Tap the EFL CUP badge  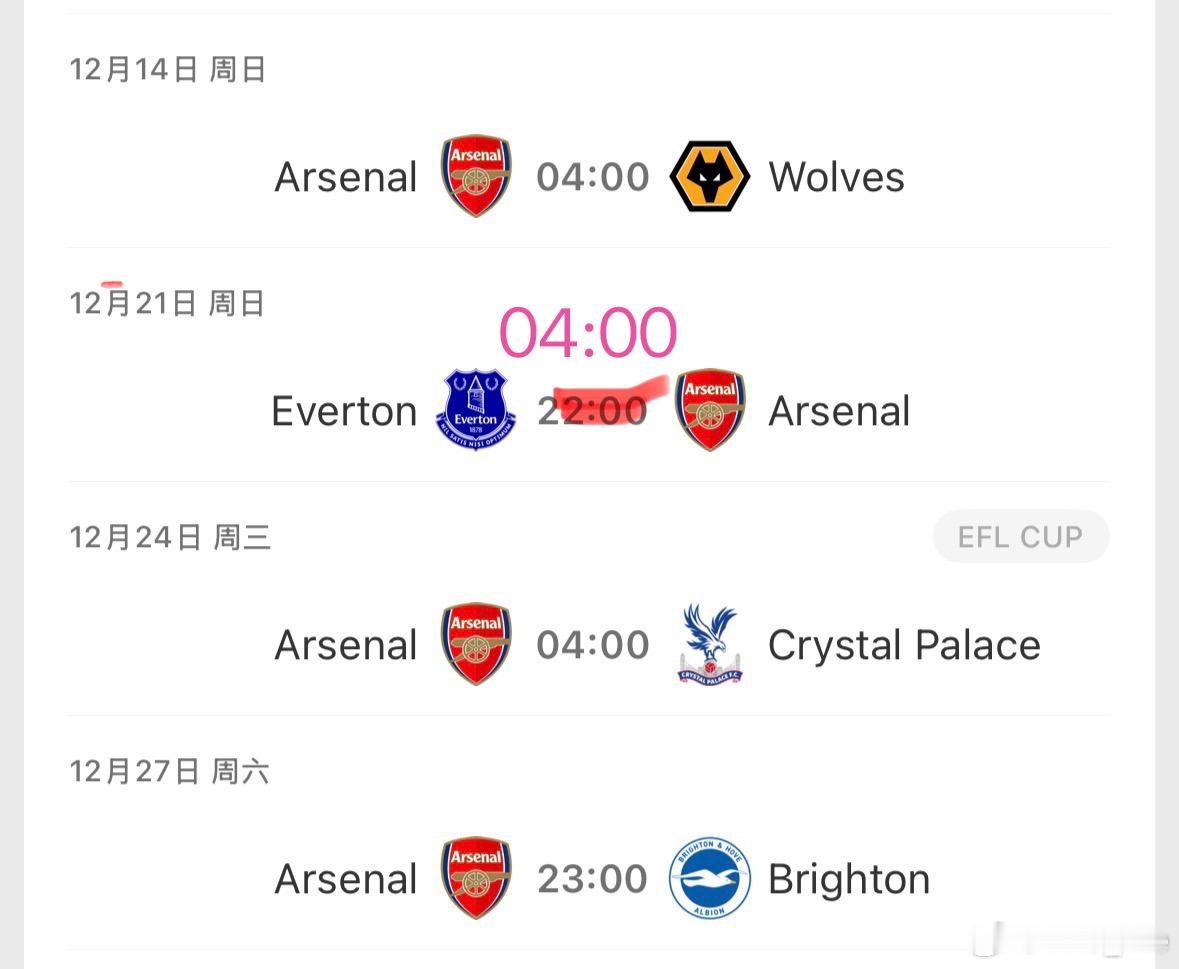(1020, 537)
